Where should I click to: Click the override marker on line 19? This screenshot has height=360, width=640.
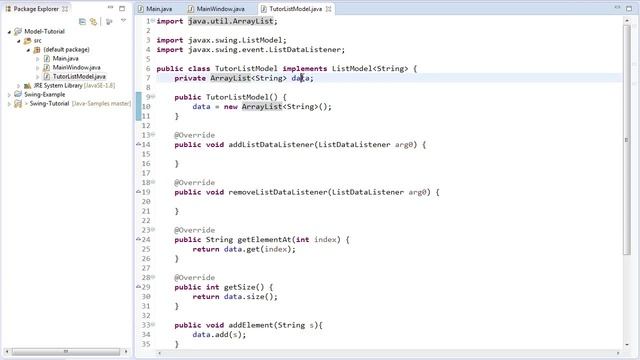(138, 191)
